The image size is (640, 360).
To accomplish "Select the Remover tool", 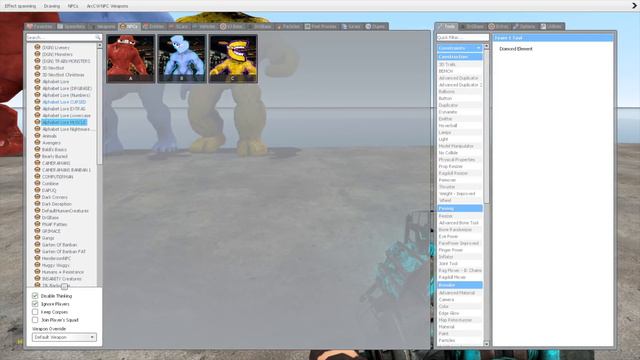I will [x=460, y=180].
